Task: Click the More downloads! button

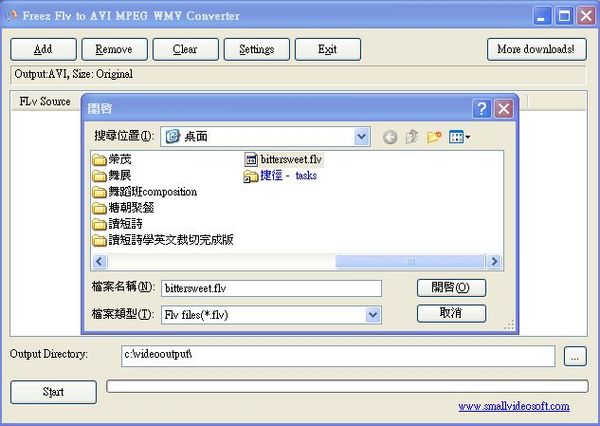Action: pos(536,49)
